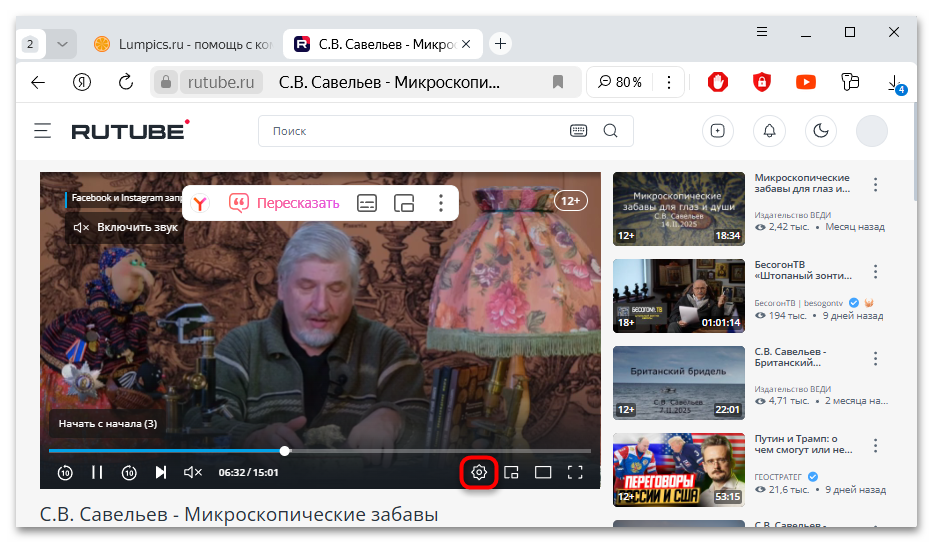
Task: Open Rutube hamburger side menu
Action: tap(42, 131)
